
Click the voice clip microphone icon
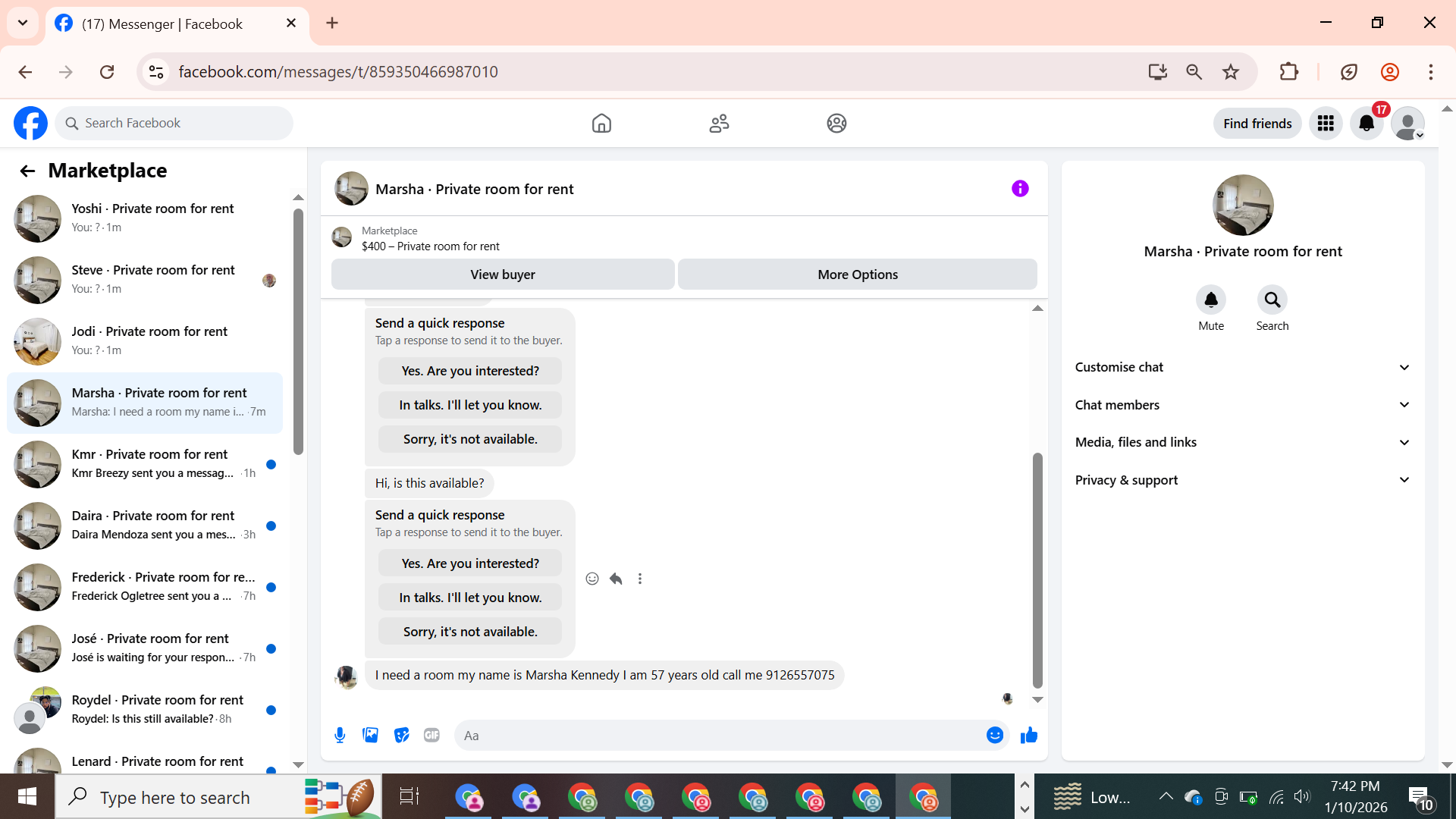coord(340,735)
